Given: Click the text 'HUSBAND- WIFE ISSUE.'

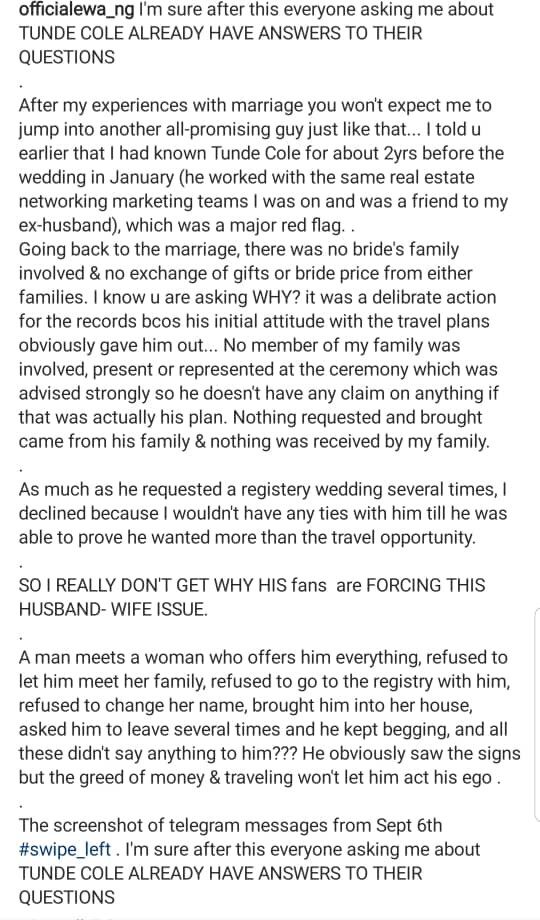Looking at the screenshot, I should click(113, 610).
